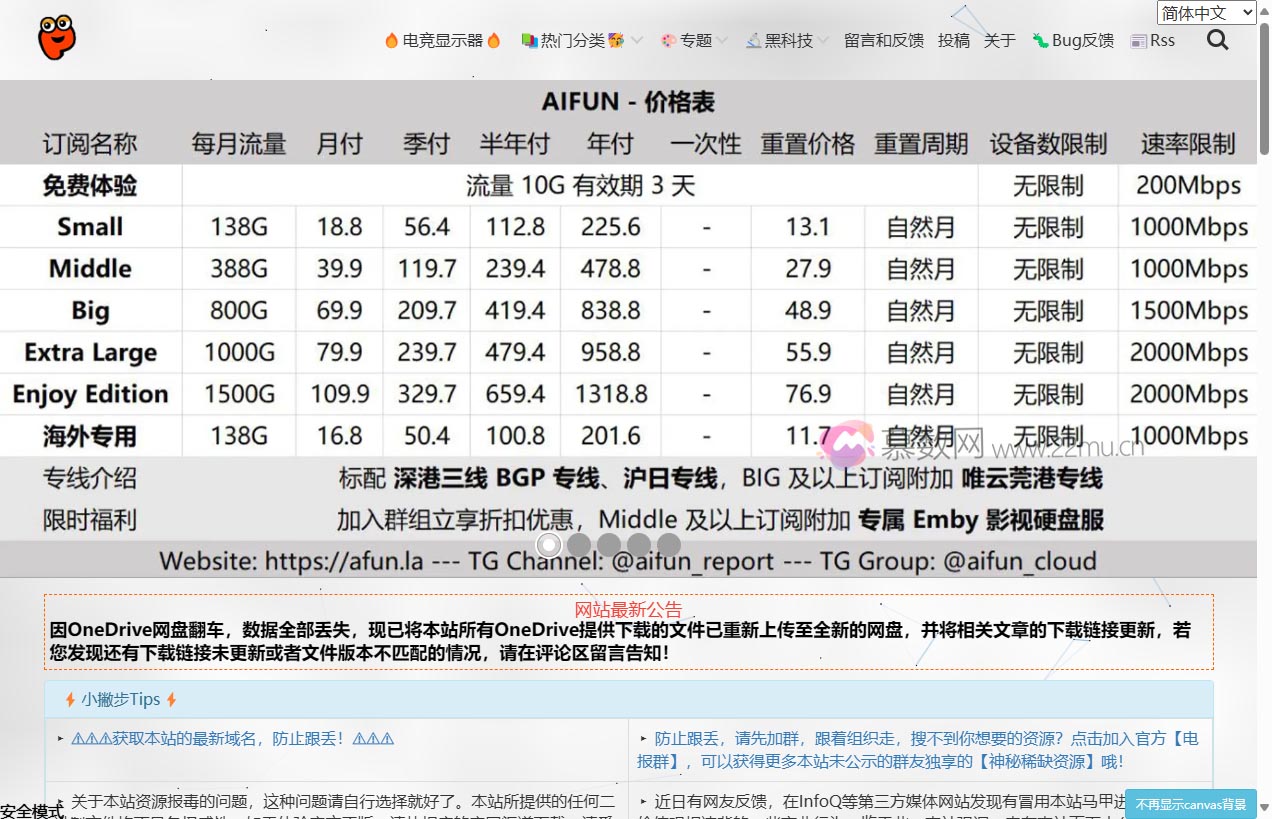Select the third carousel dot indicator
This screenshot has width=1272, height=819.
[x=609, y=544]
